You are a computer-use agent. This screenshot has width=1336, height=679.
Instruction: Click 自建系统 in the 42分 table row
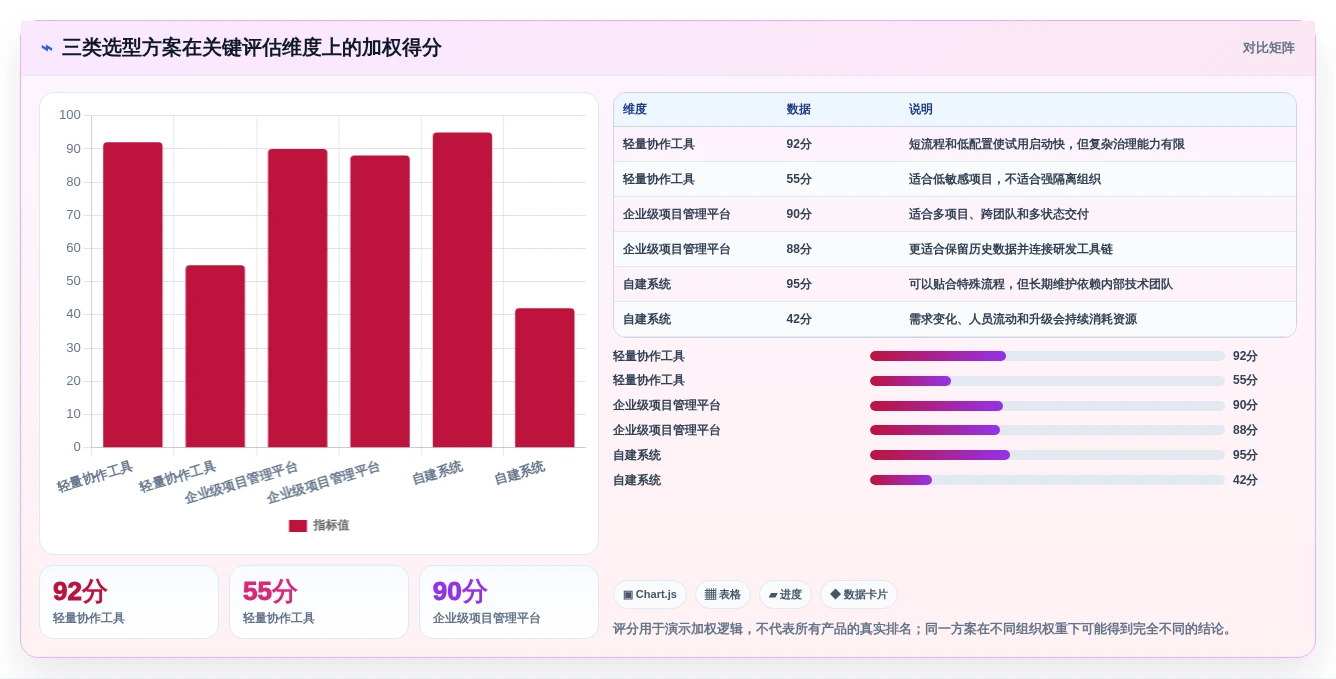[x=647, y=320]
